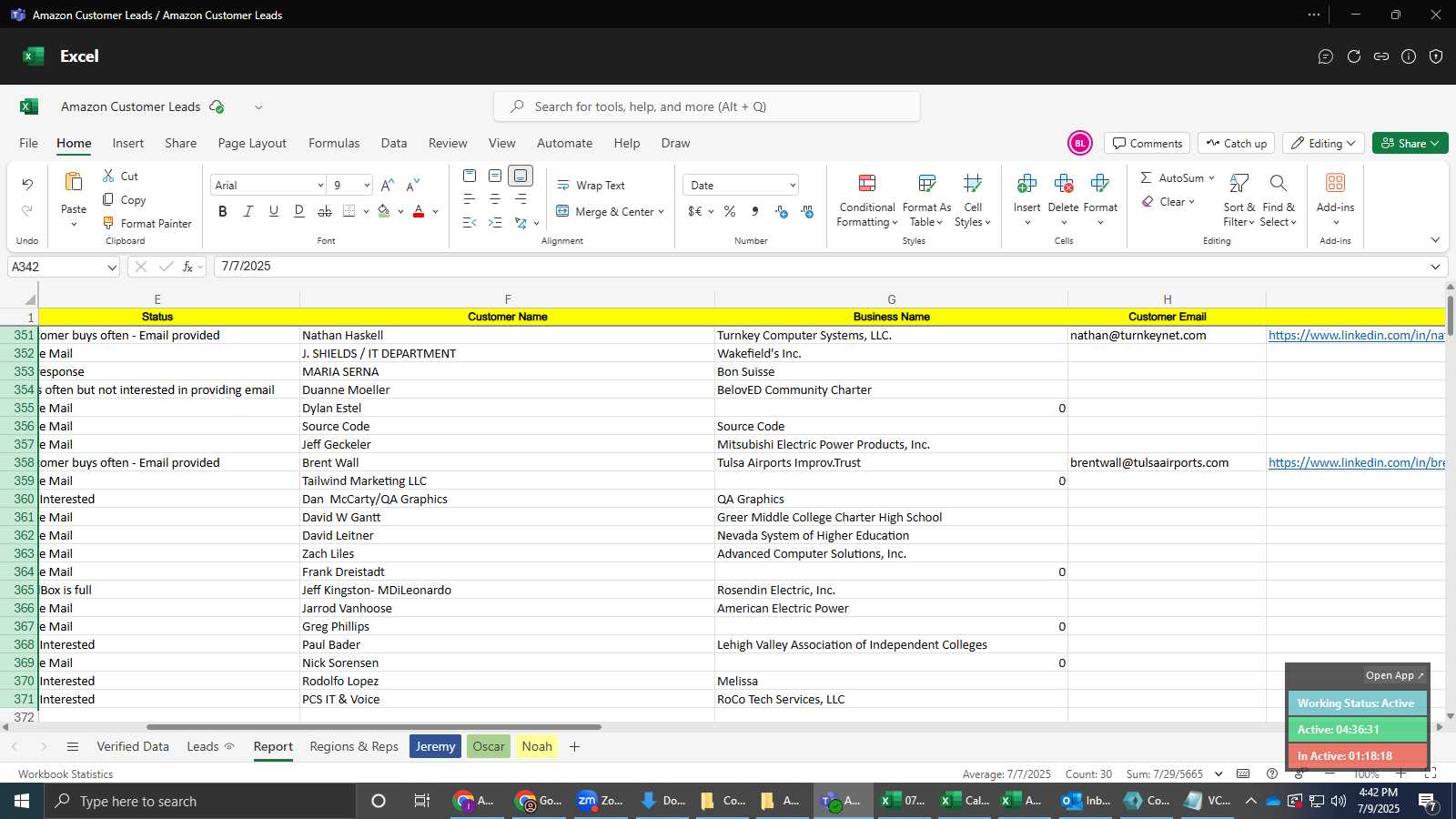The height and width of the screenshot is (819, 1456).
Task: Apply percent style to the selection
Action: pyautogui.click(x=729, y=211)
